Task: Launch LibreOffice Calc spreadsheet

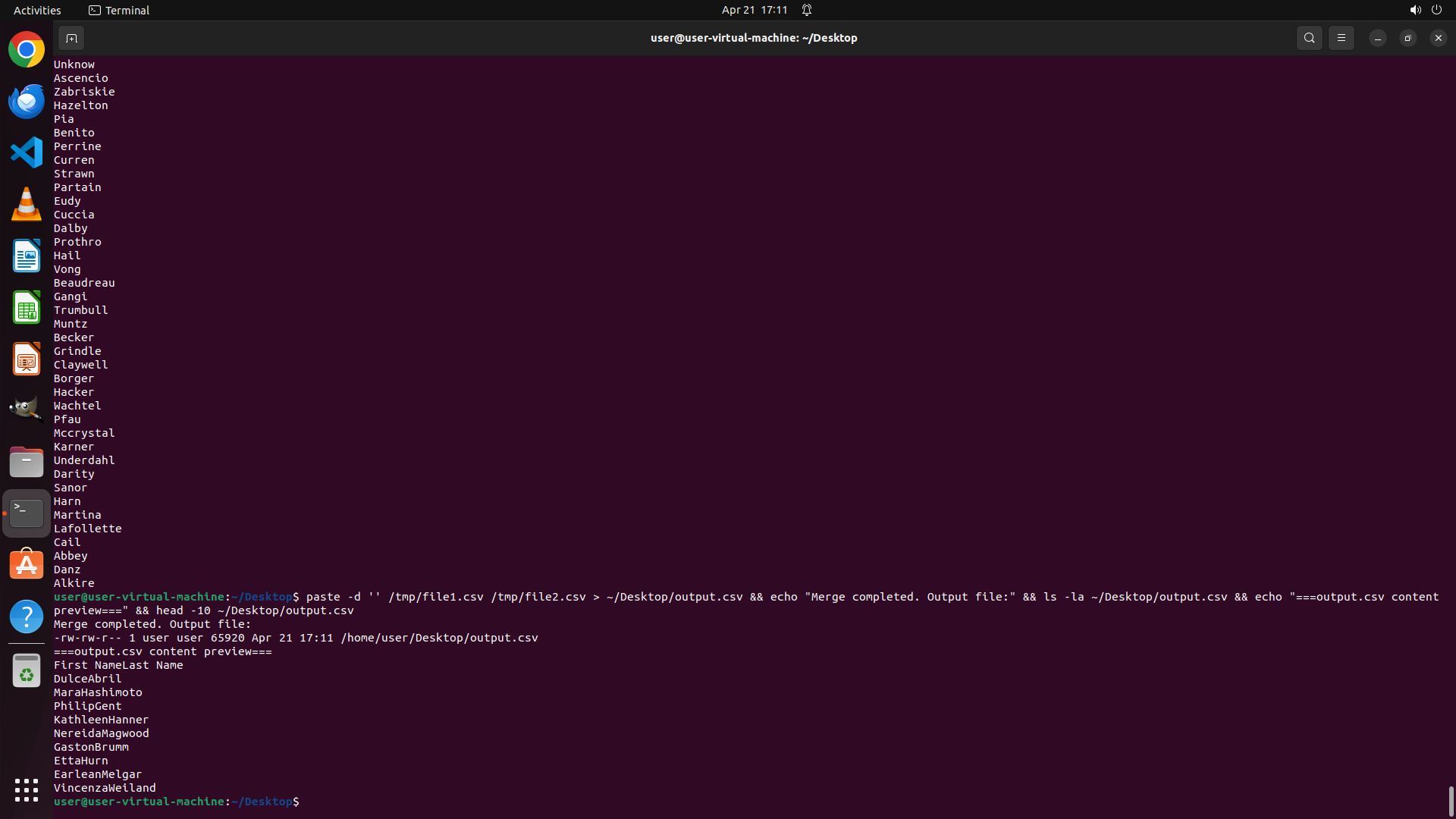Action: [x=27, y=308]
